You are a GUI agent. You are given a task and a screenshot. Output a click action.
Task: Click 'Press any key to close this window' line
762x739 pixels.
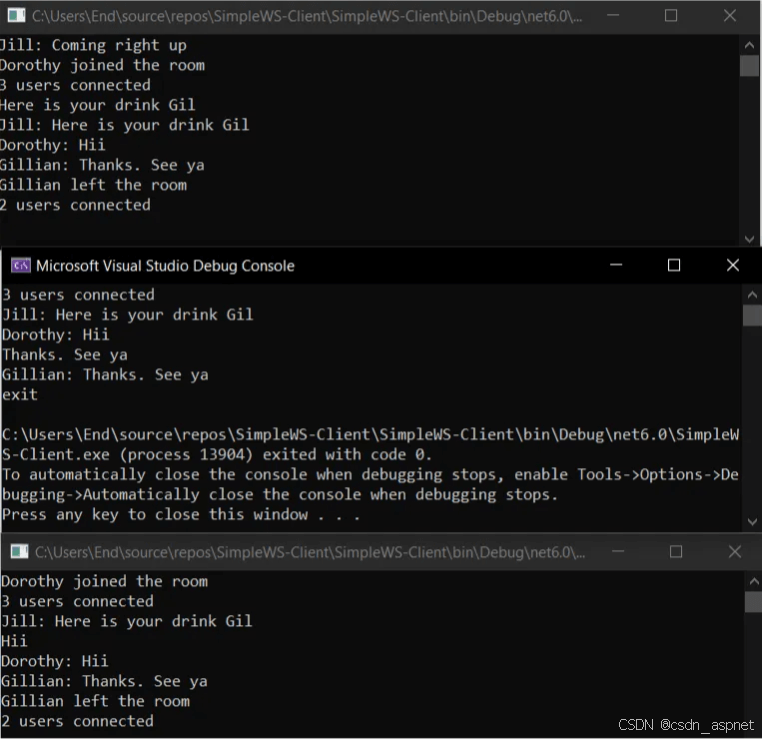[181, 515]
